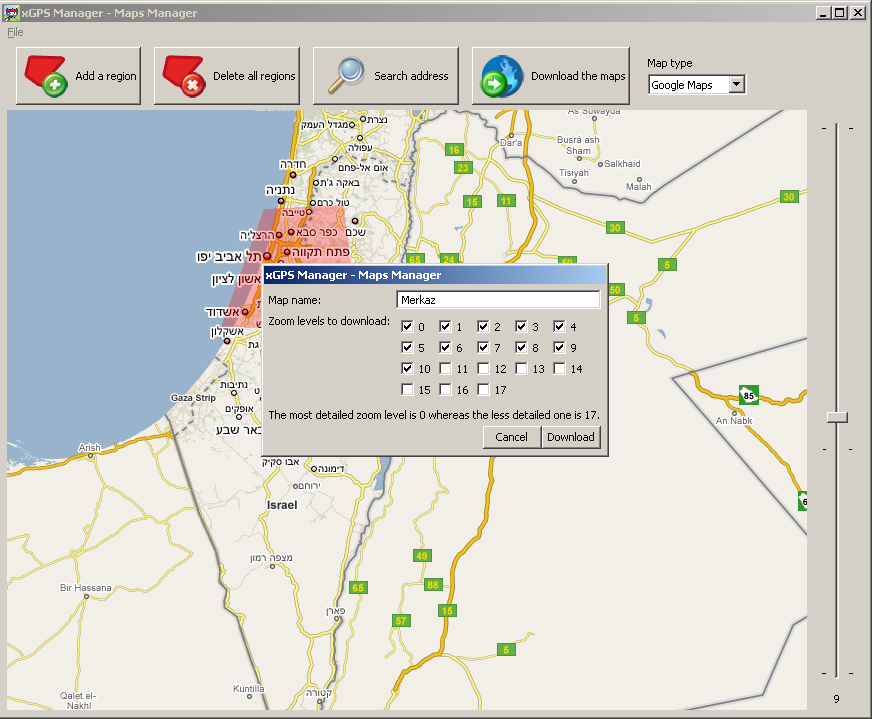Click the Search address magnifier icon
This screenshot has width=872, height=719.
346,75
